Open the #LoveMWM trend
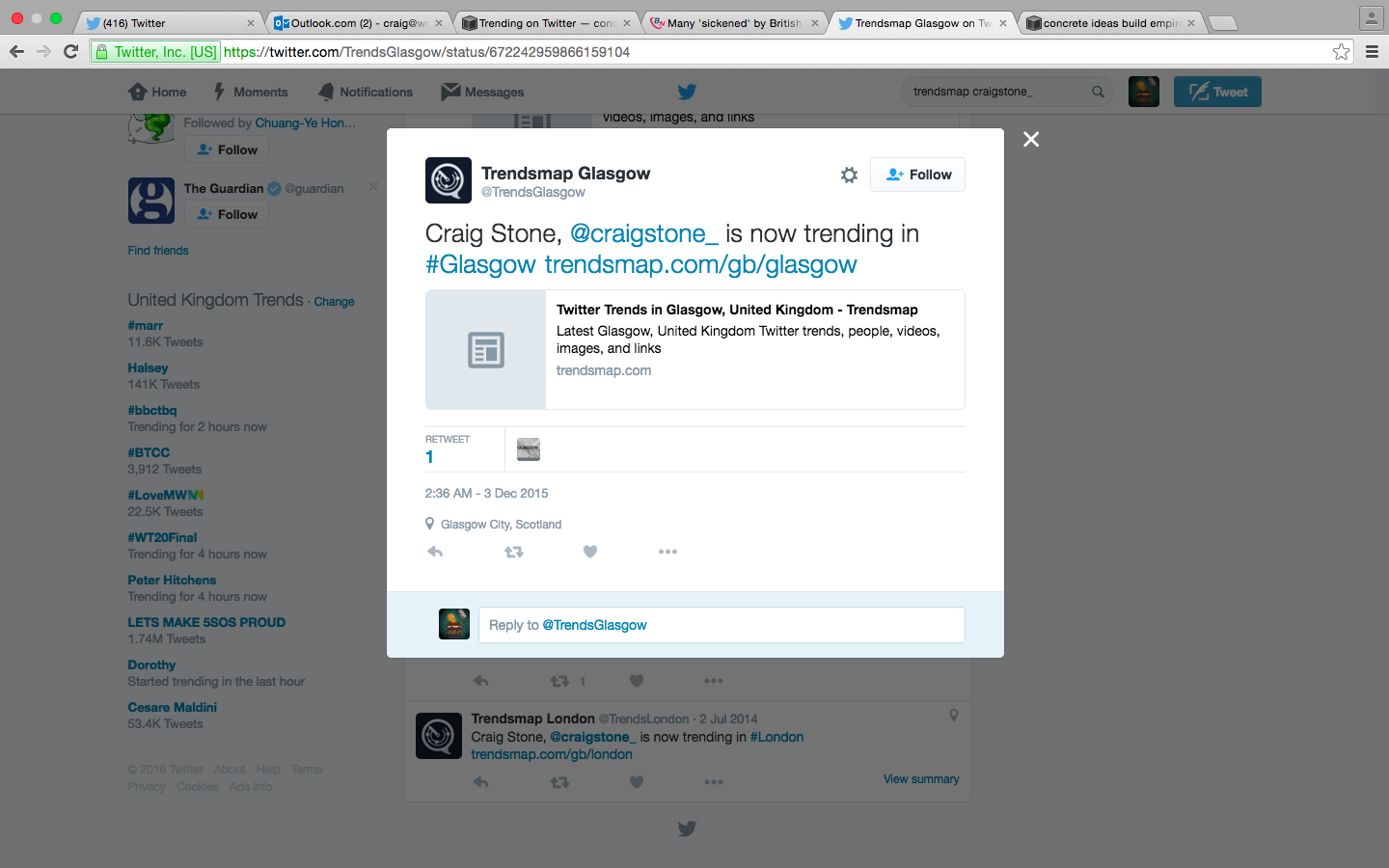The height and width of the screenshot is (868, 1389). click(x=166, y=496)
